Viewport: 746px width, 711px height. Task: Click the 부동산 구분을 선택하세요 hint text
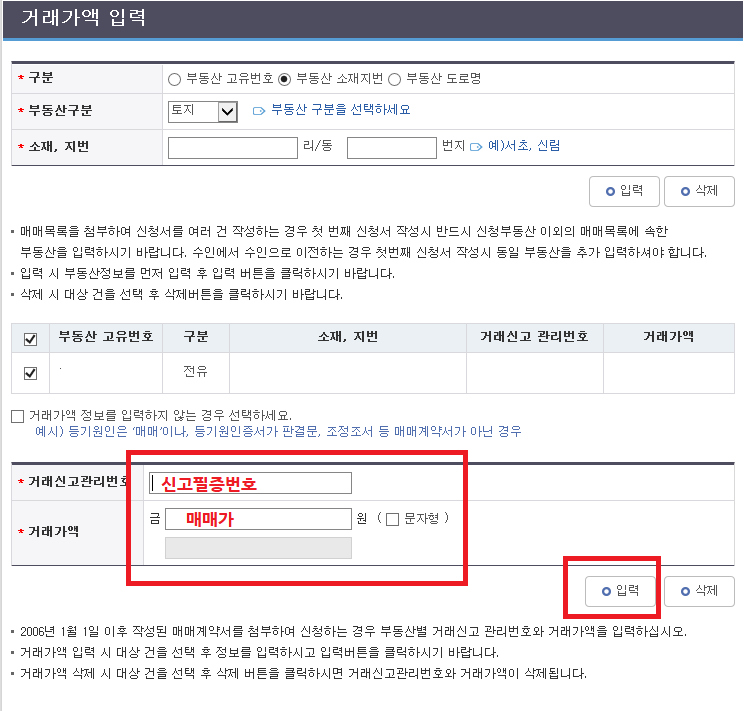341,109
